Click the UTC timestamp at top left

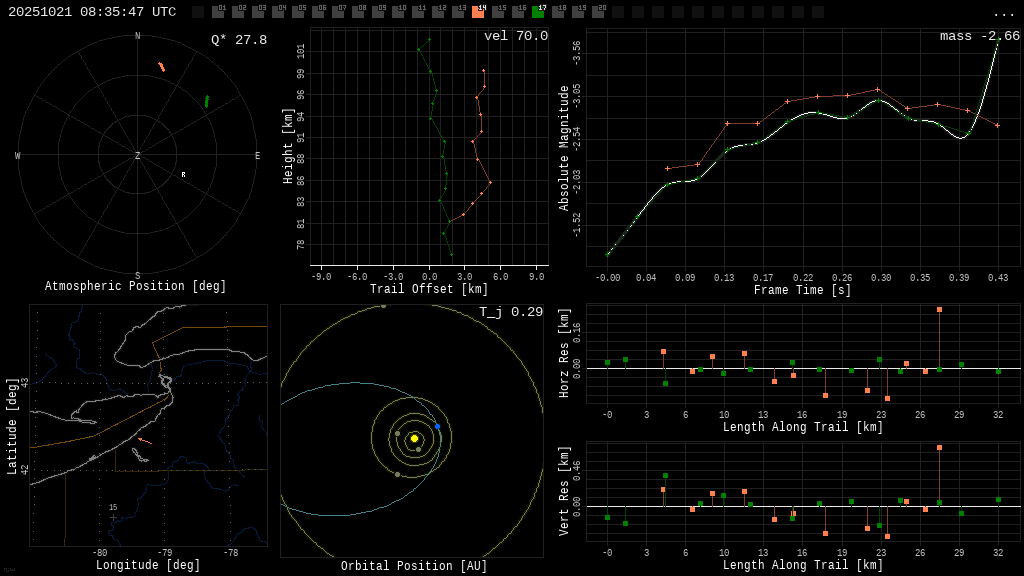click(x=92, y=12)
